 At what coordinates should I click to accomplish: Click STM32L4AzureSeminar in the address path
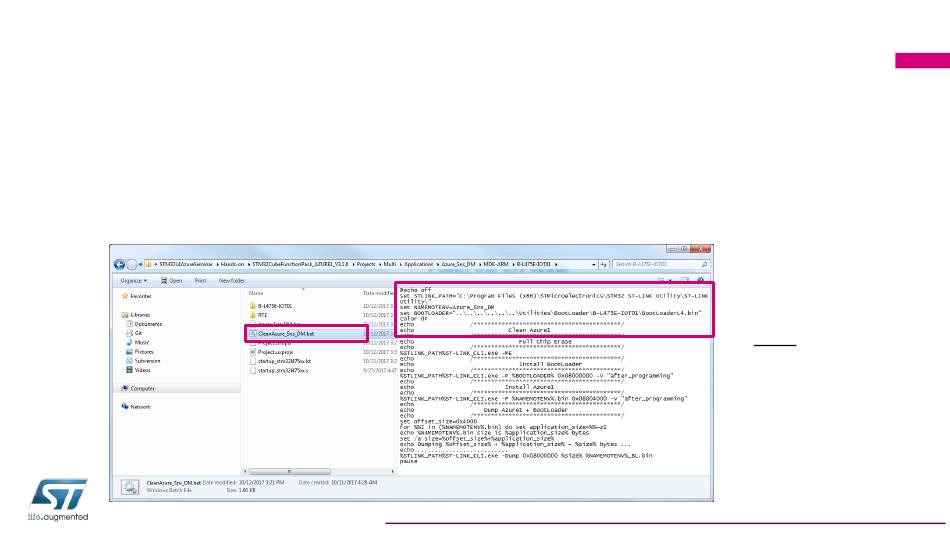[x=186, y=264]
